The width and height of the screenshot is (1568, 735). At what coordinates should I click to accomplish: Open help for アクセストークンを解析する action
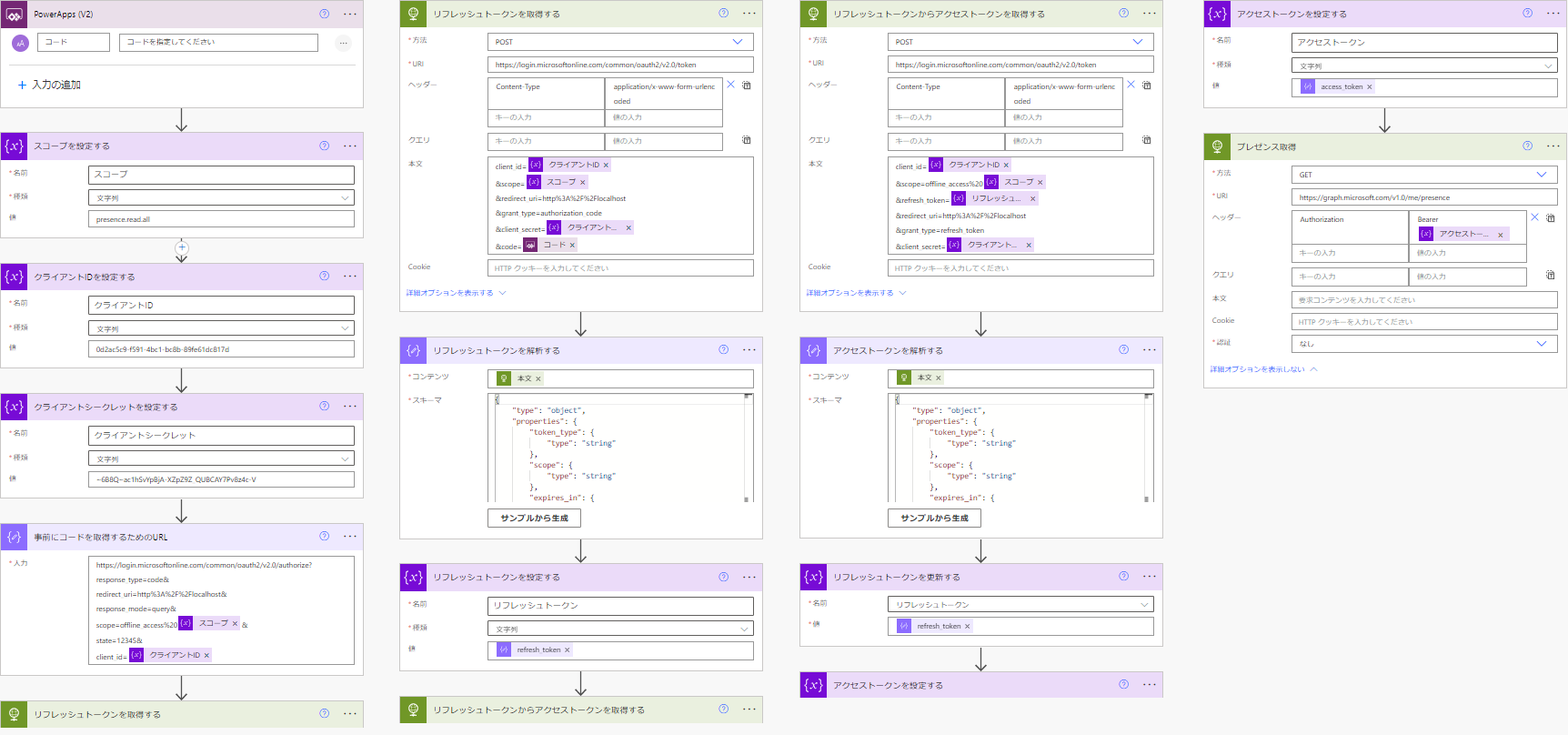(1124, 349)
